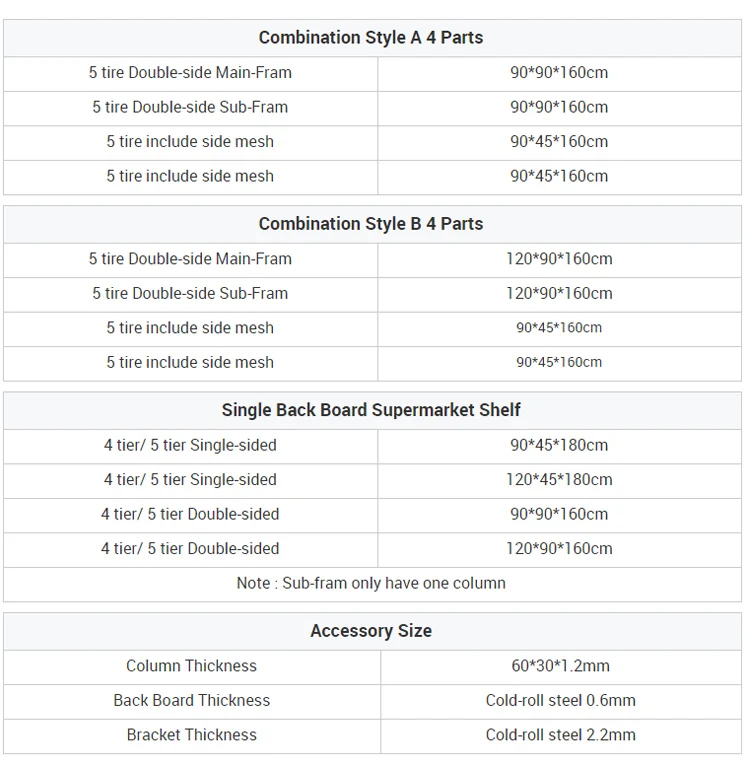Select Double-sided label in the 120*90*160cm shelf row
Screen dimensions: 750x780
190,549
